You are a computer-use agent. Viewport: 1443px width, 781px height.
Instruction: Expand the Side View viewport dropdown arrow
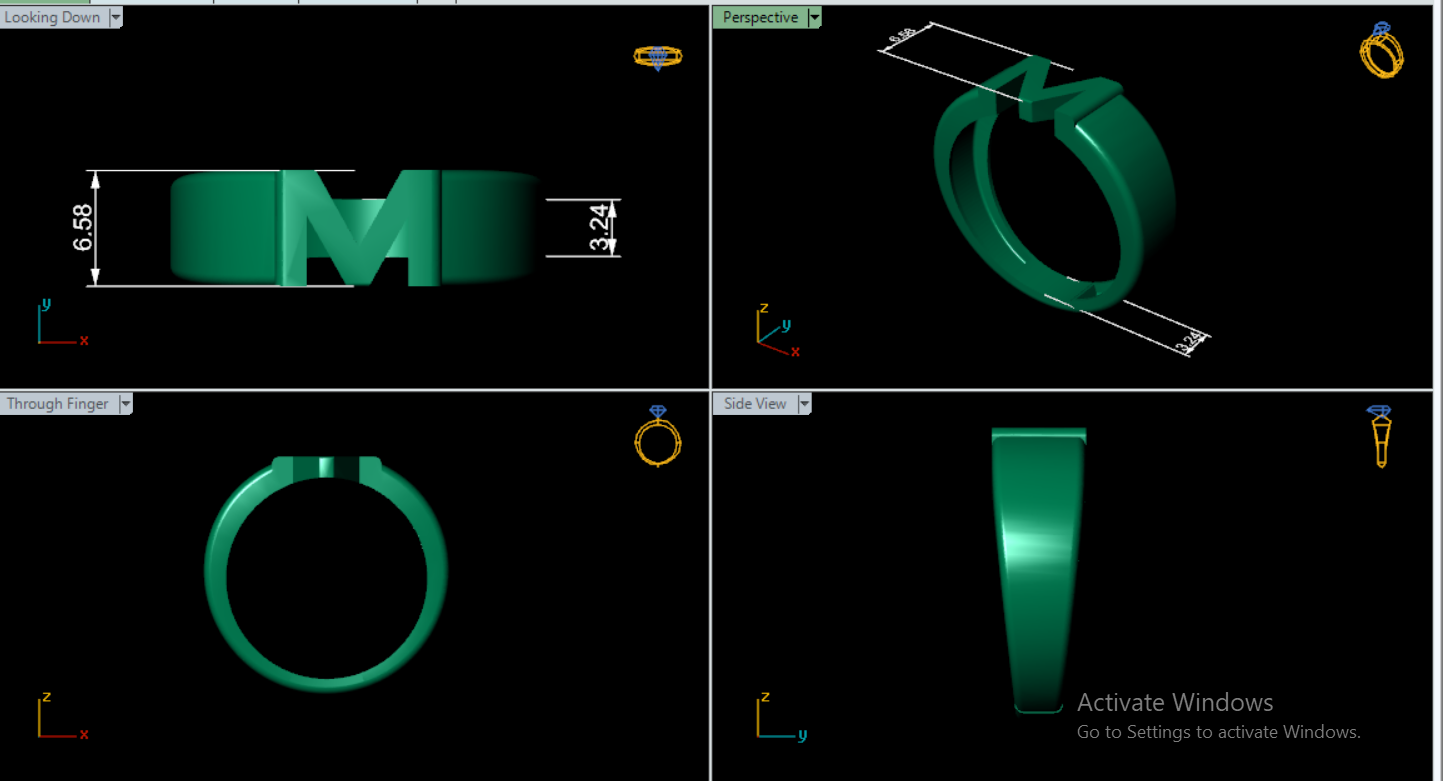pyautogui.click(x=803, y=404)
